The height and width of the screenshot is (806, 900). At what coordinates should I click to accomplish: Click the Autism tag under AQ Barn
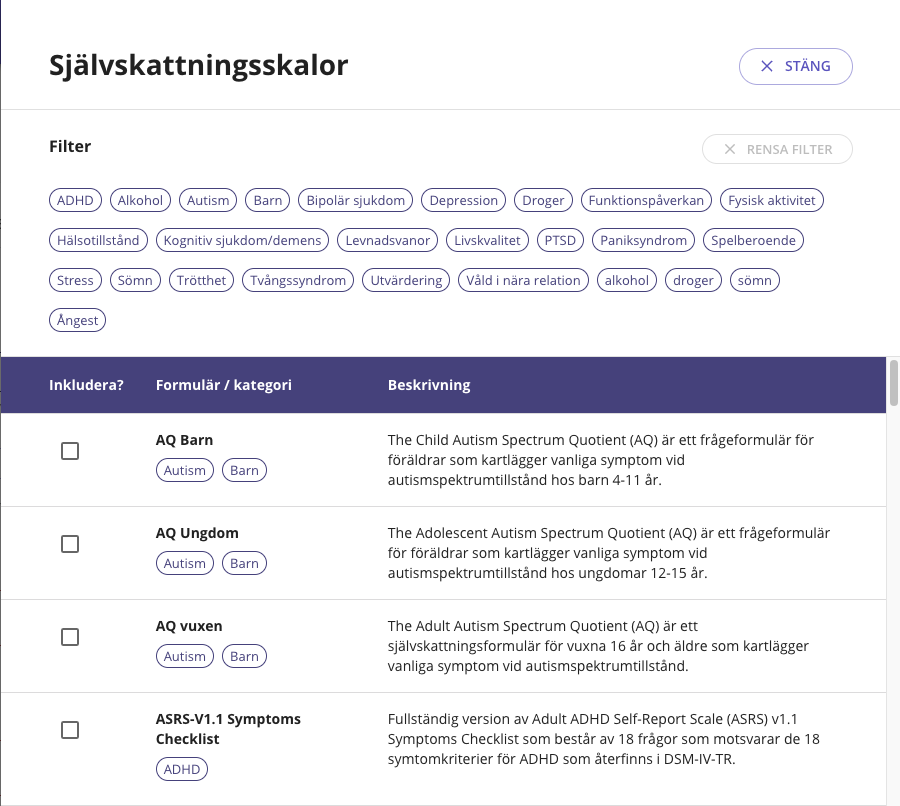[184, 470]
